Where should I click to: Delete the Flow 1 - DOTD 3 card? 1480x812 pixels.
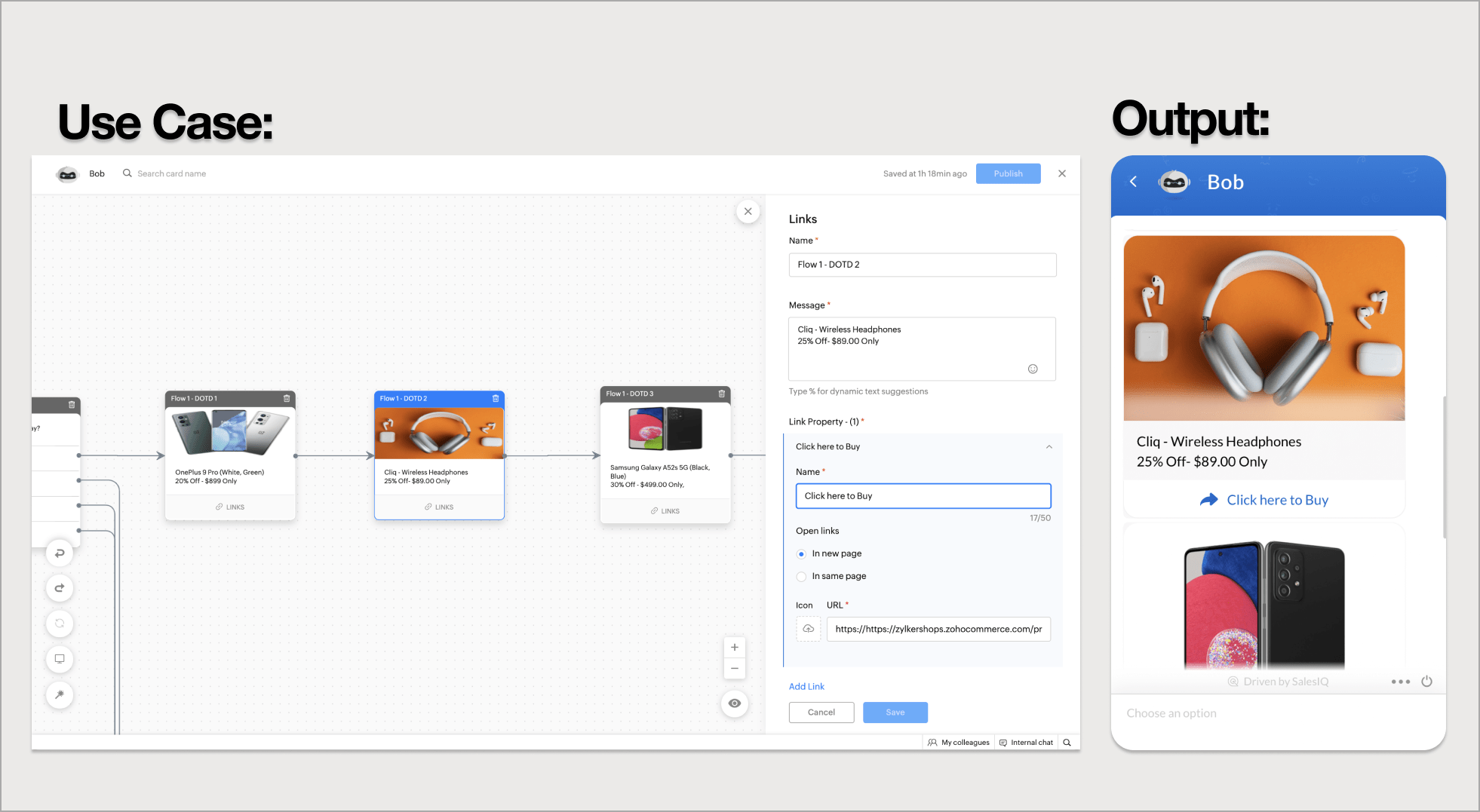[722, 394]
